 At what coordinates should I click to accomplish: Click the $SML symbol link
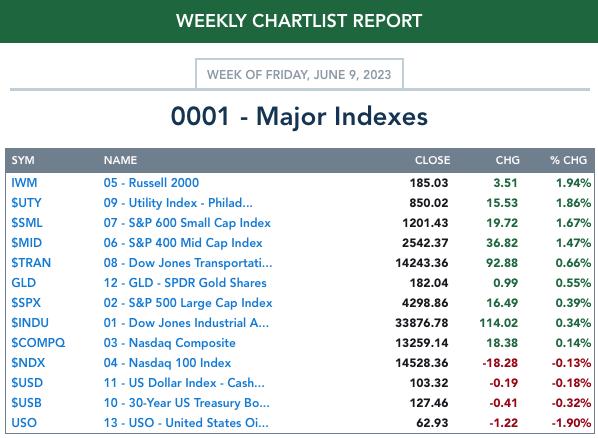click(x=27, y=223)
